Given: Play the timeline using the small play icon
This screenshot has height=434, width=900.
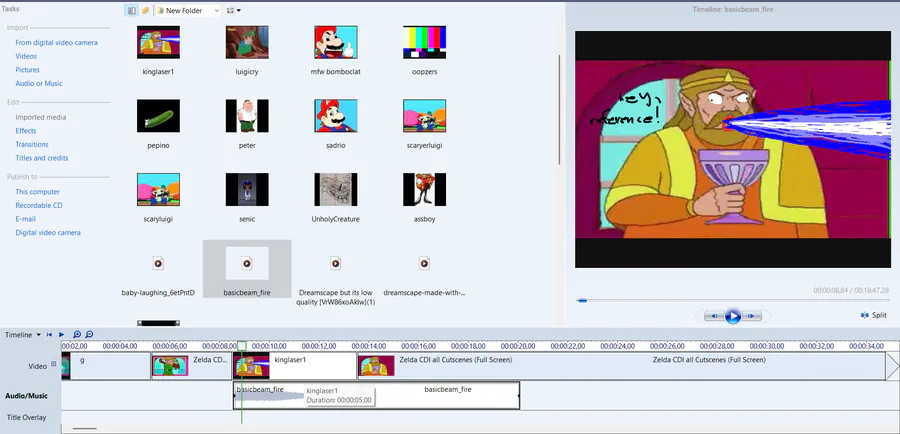Looking at the screenshot, I should 61,335.
